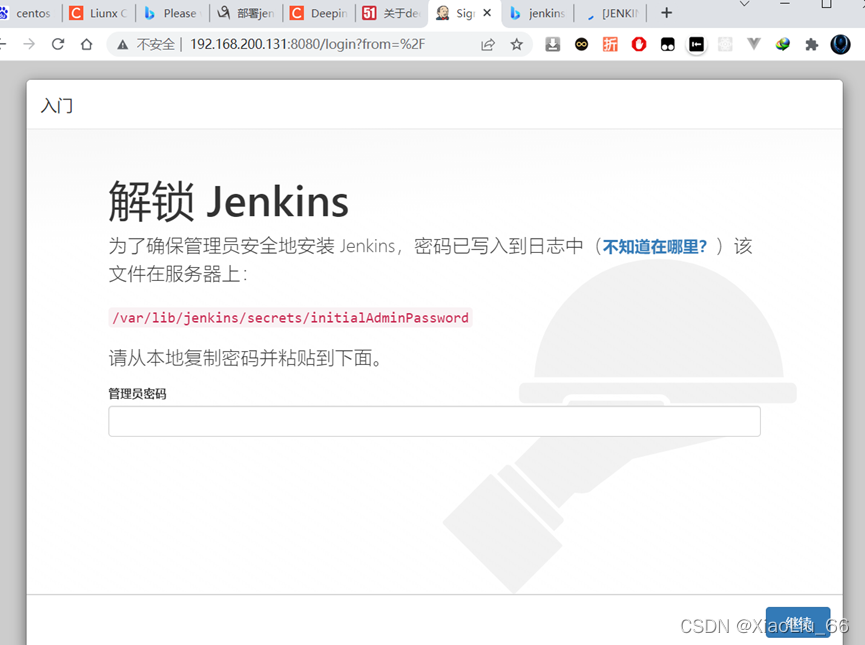Open the extensions puzzle-piece menu
Screen dimensions: 865x645
(x=811, y=44)
